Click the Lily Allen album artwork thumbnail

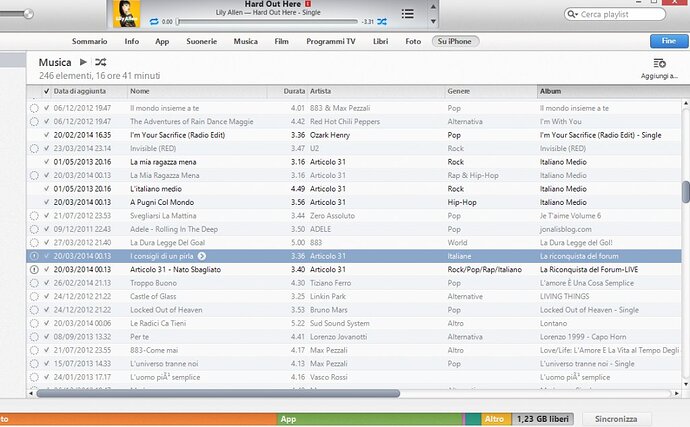[x=127, y=14]
